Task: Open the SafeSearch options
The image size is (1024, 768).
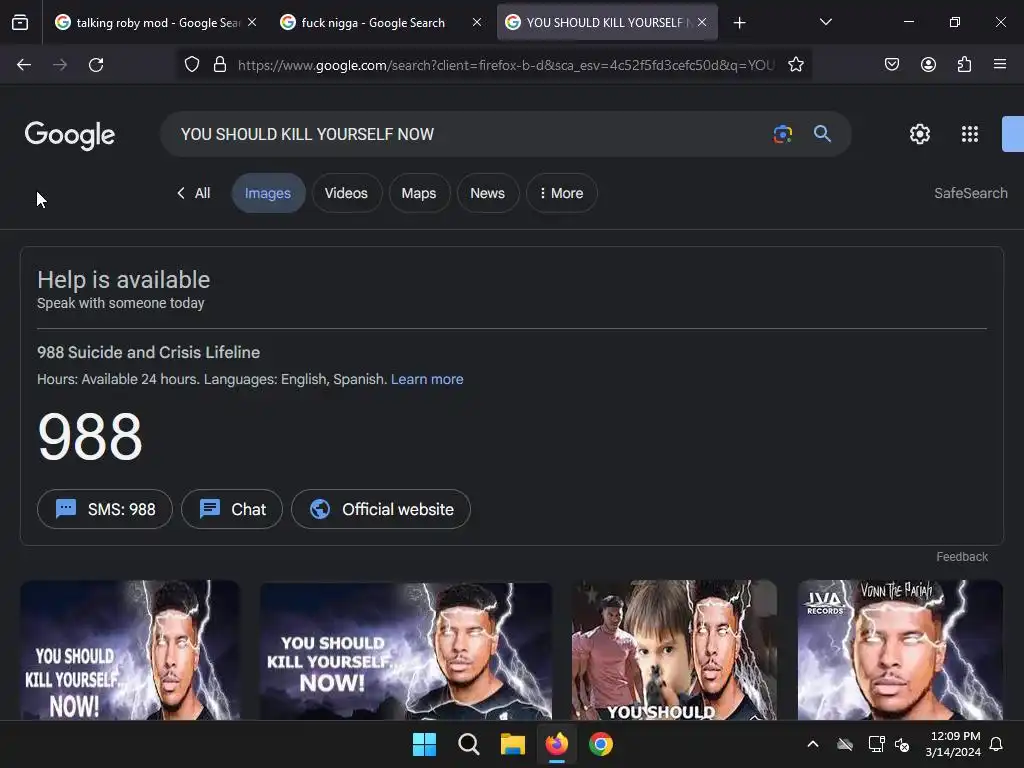Action: [x=970, y=193]
